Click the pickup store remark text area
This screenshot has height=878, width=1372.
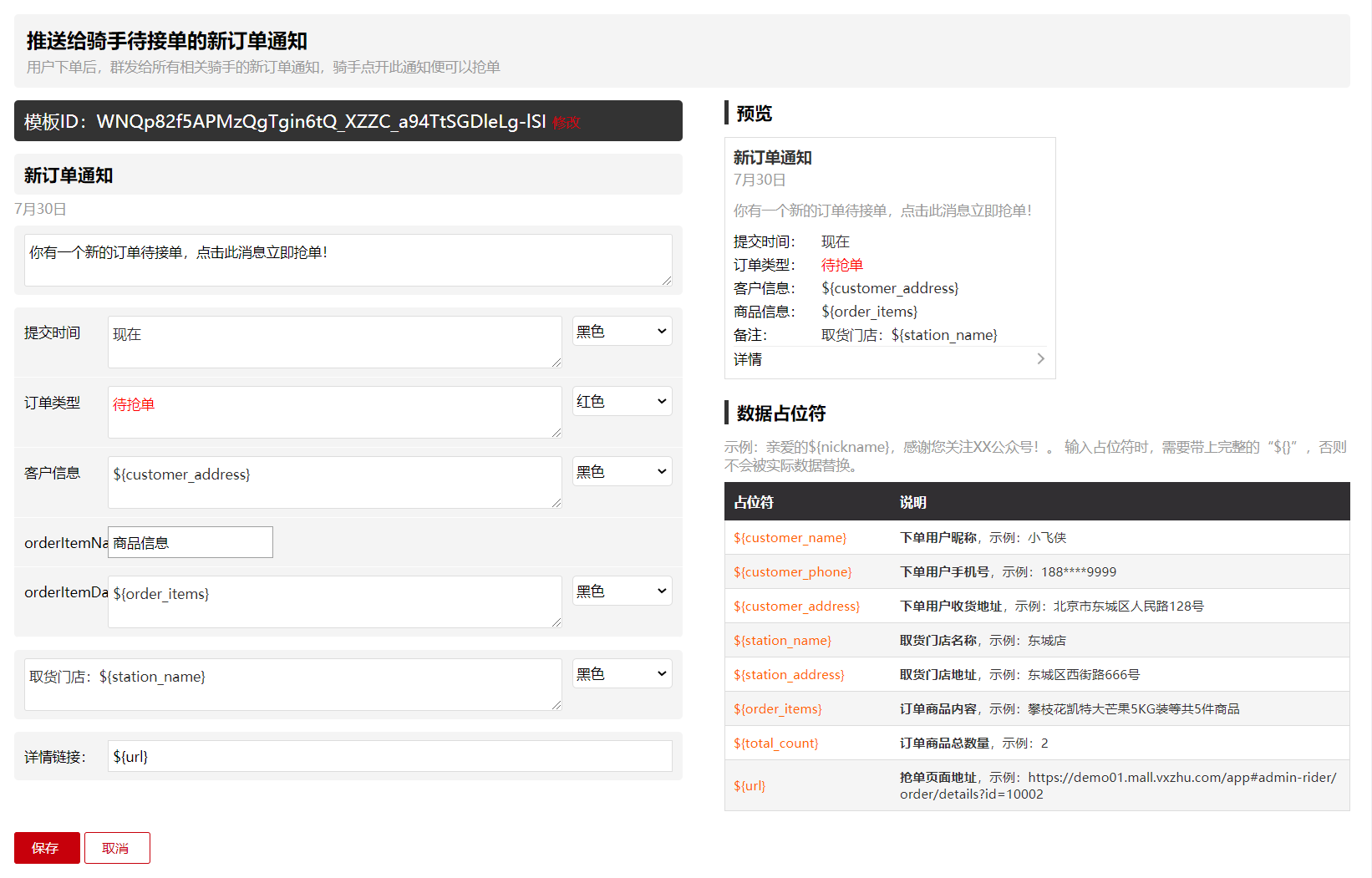(x=292, y=684)
